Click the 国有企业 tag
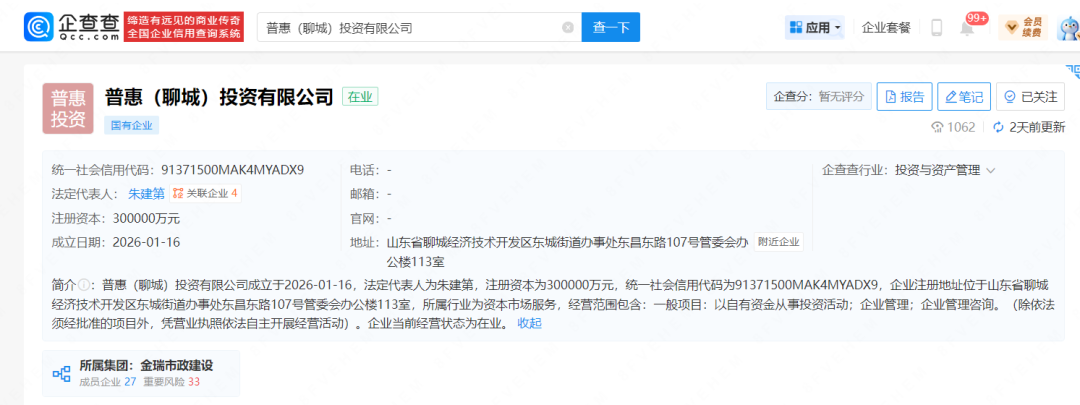 click(x=132, y=125)
